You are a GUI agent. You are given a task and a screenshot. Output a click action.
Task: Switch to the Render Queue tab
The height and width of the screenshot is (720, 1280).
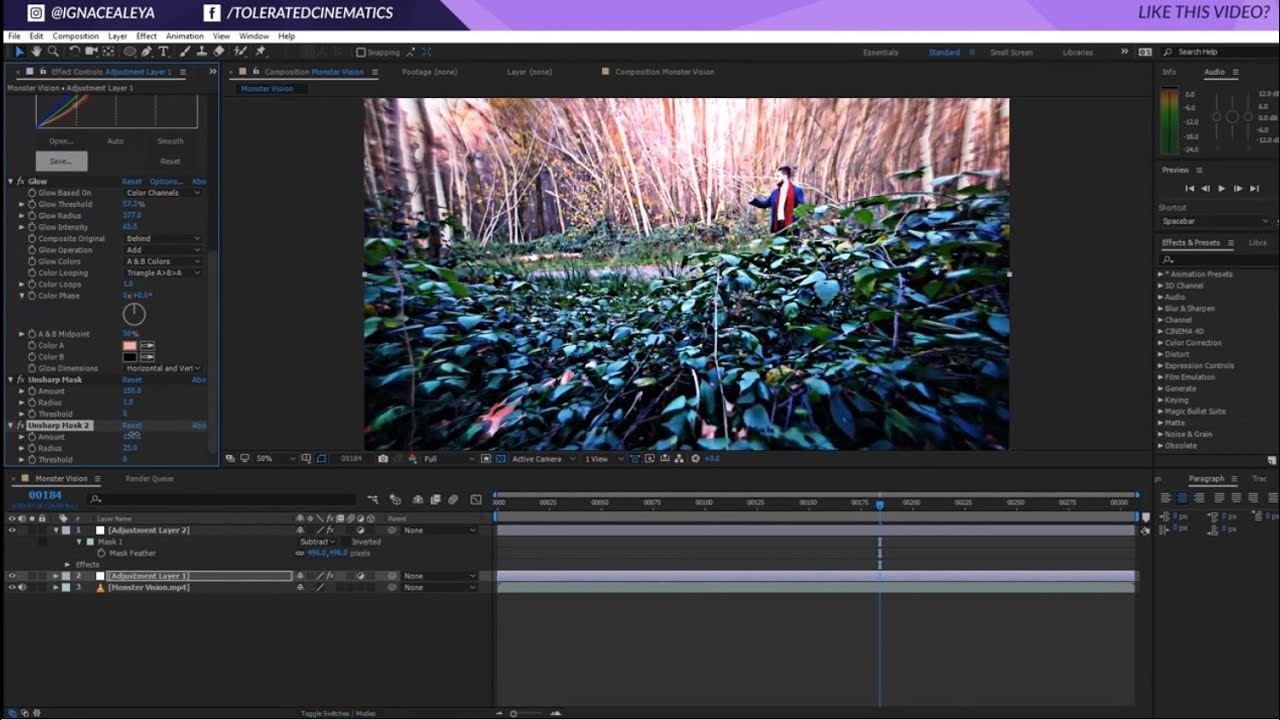pos(149,479)
